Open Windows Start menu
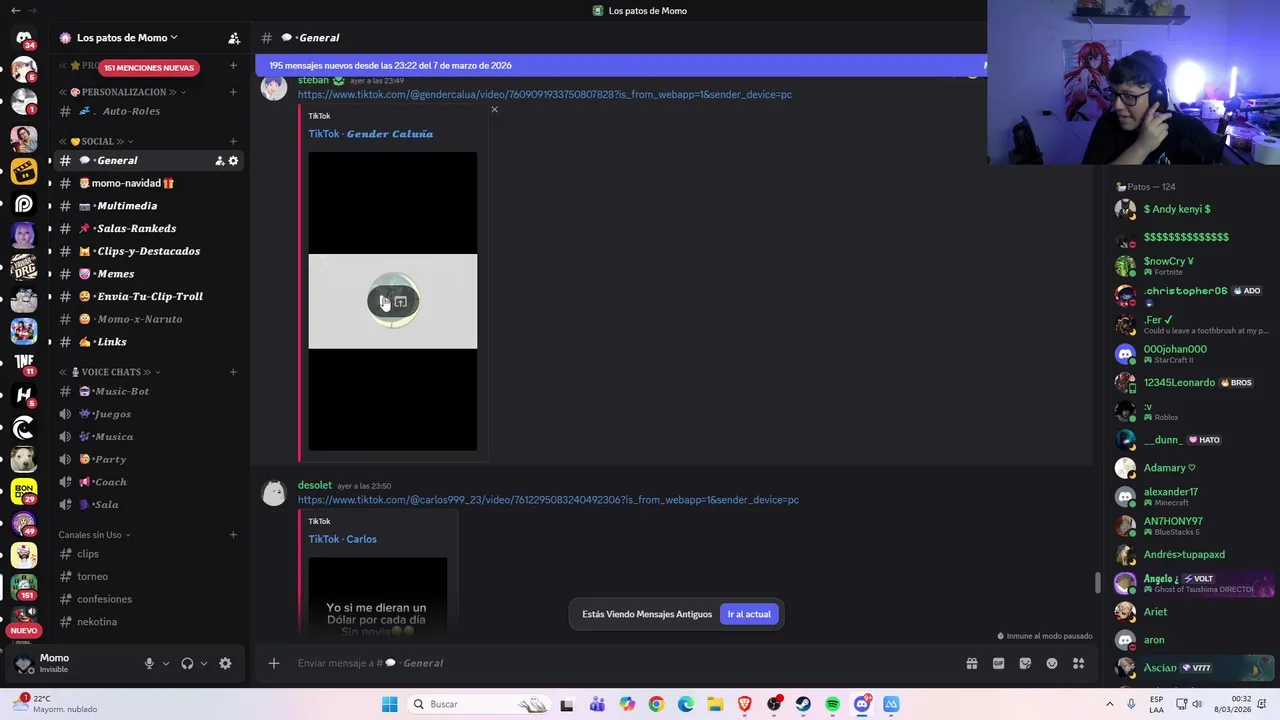The image size is (1280, 720). point(389,705)
